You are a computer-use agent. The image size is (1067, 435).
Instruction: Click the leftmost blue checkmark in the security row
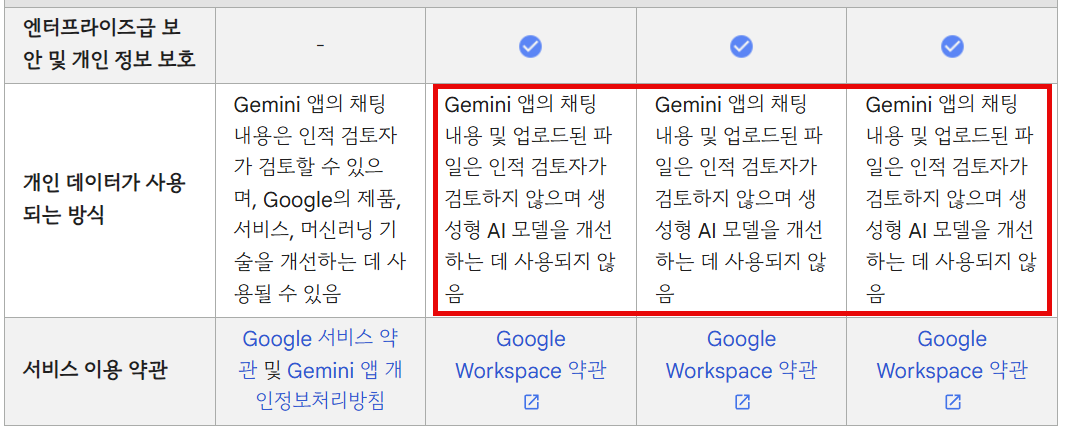tap(530, 46)
